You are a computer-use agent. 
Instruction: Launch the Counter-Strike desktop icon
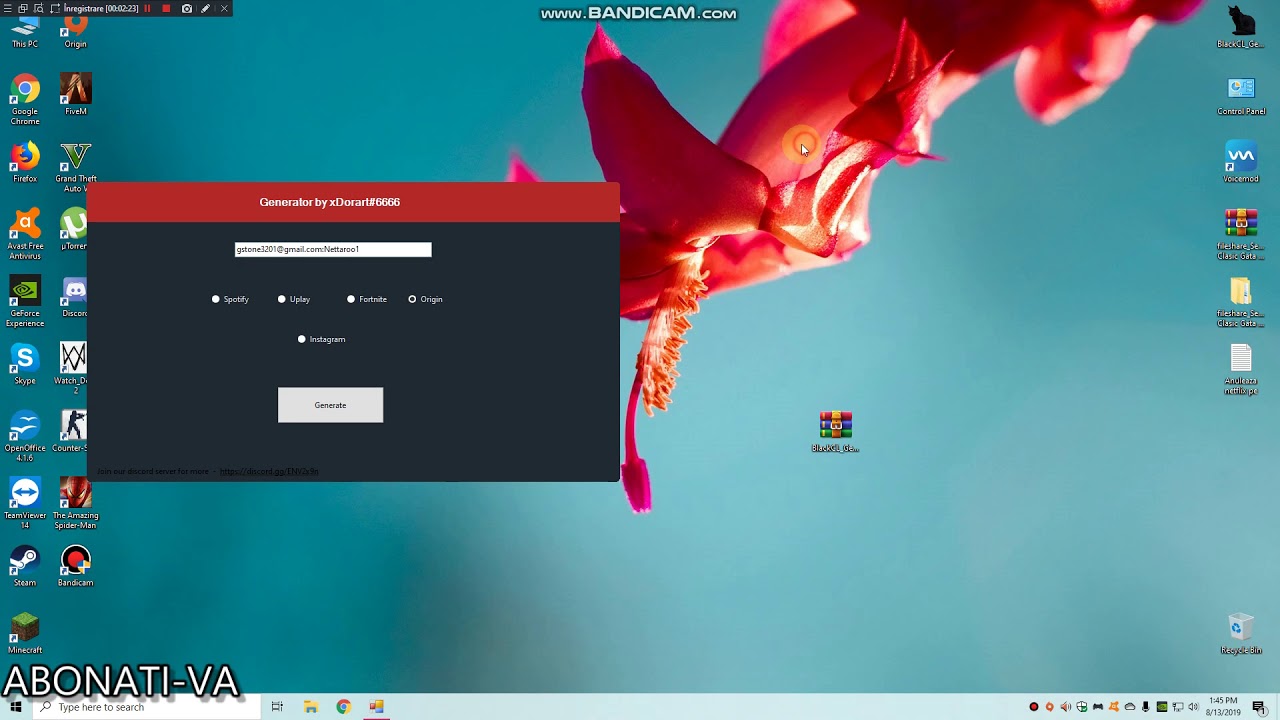[x=75, y=432]
